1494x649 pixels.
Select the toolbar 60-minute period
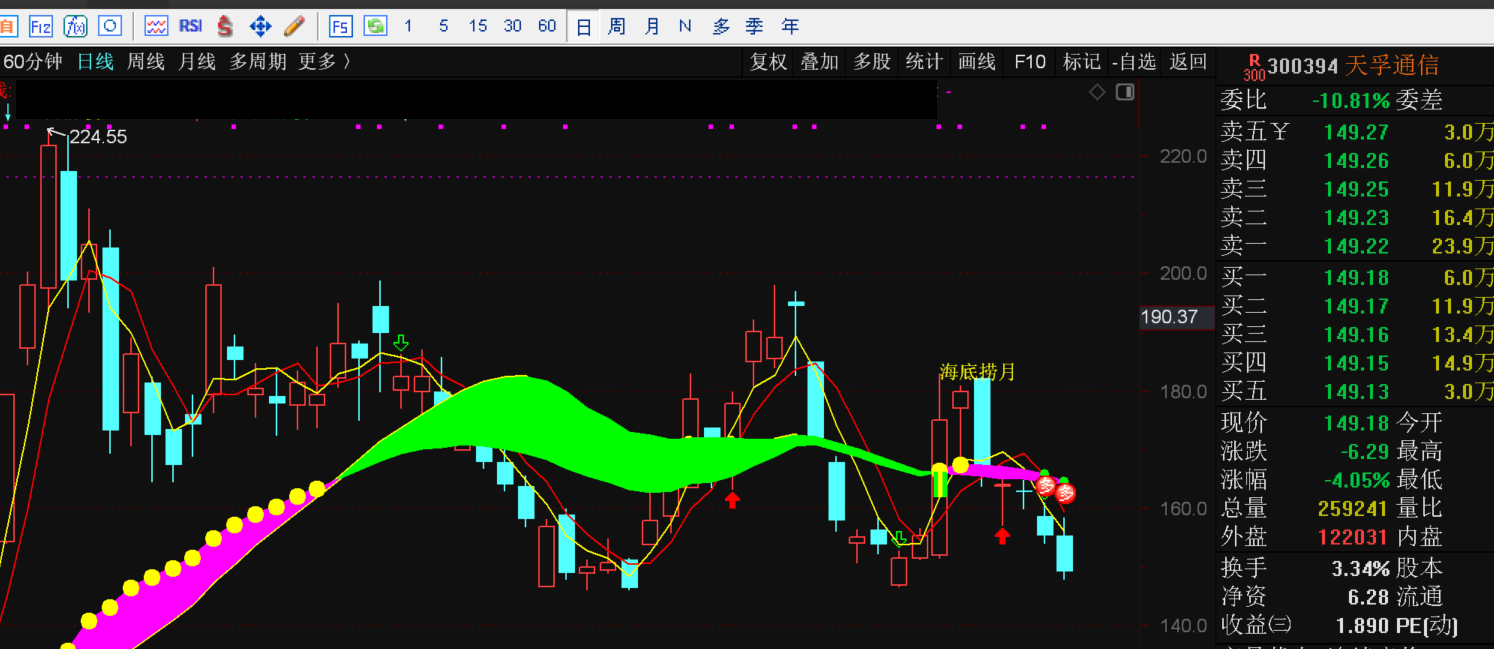point(547,26)
